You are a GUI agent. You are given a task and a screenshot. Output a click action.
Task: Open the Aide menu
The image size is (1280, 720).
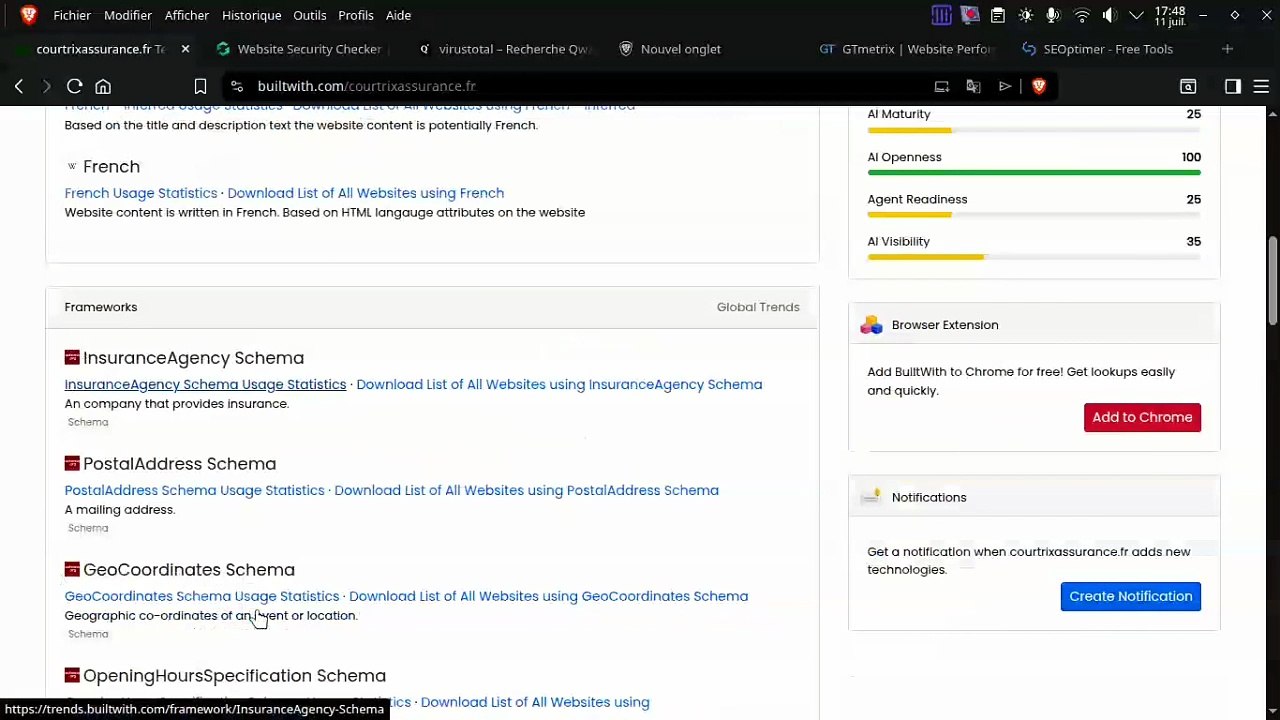(398, 15)
